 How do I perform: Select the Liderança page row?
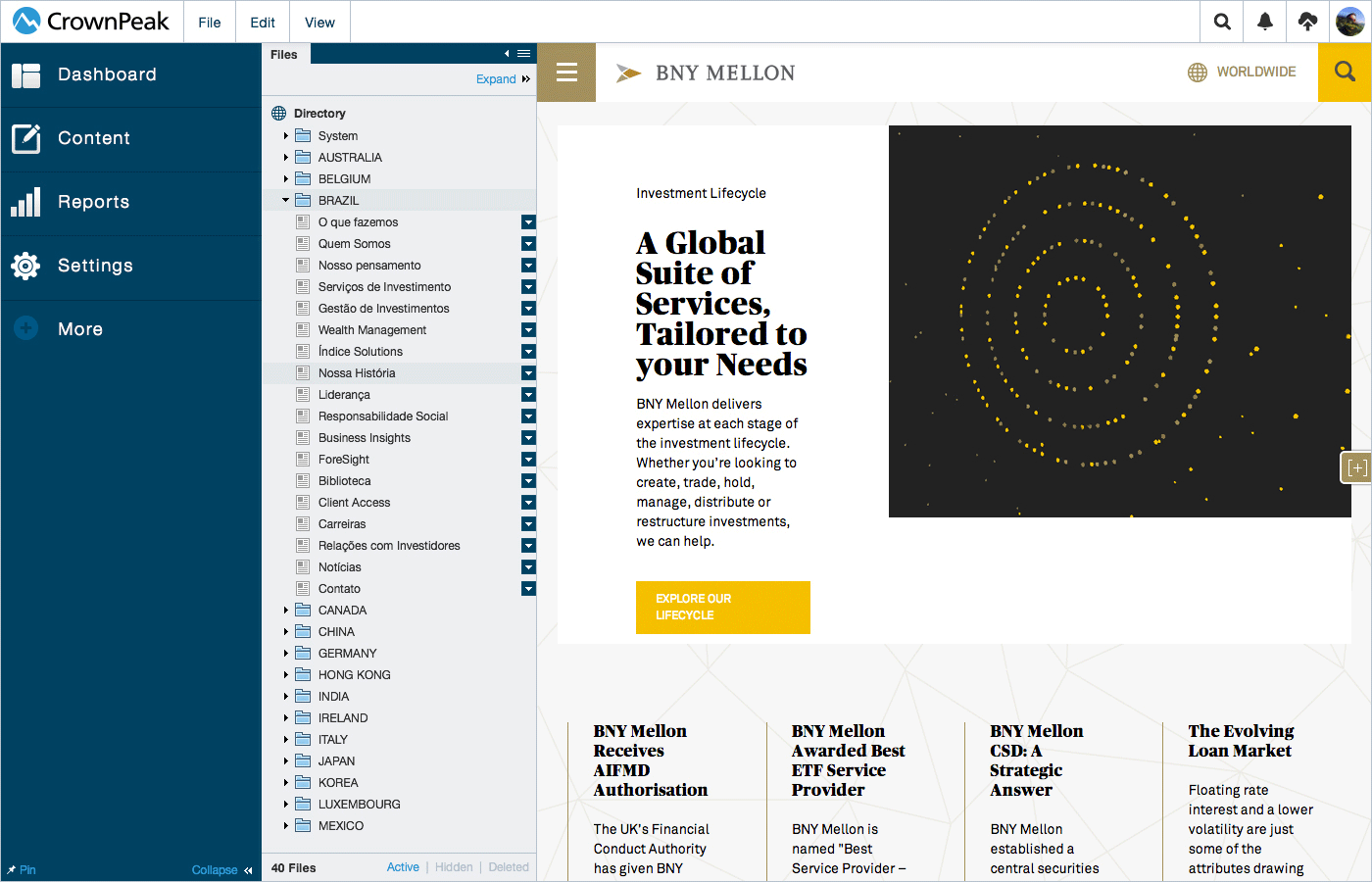400,395
